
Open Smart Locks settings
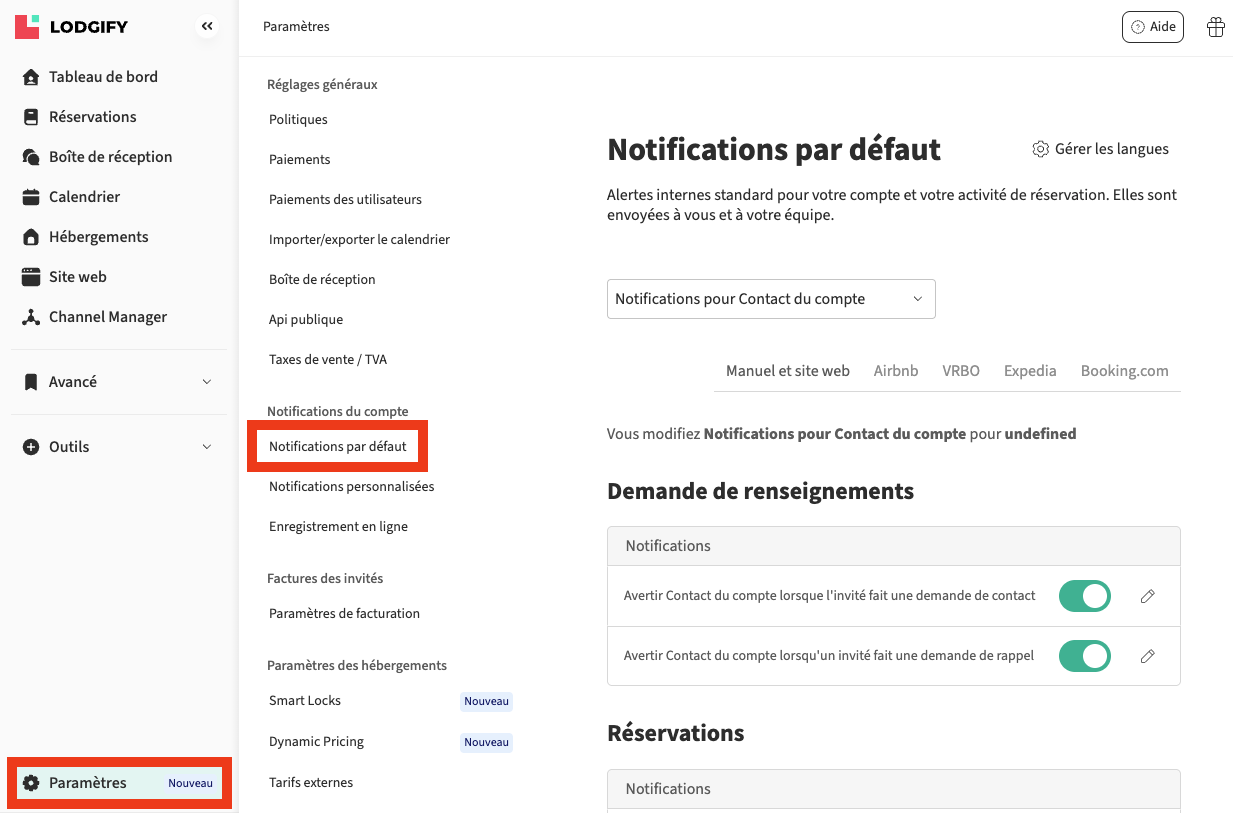[x=305, y=701]
